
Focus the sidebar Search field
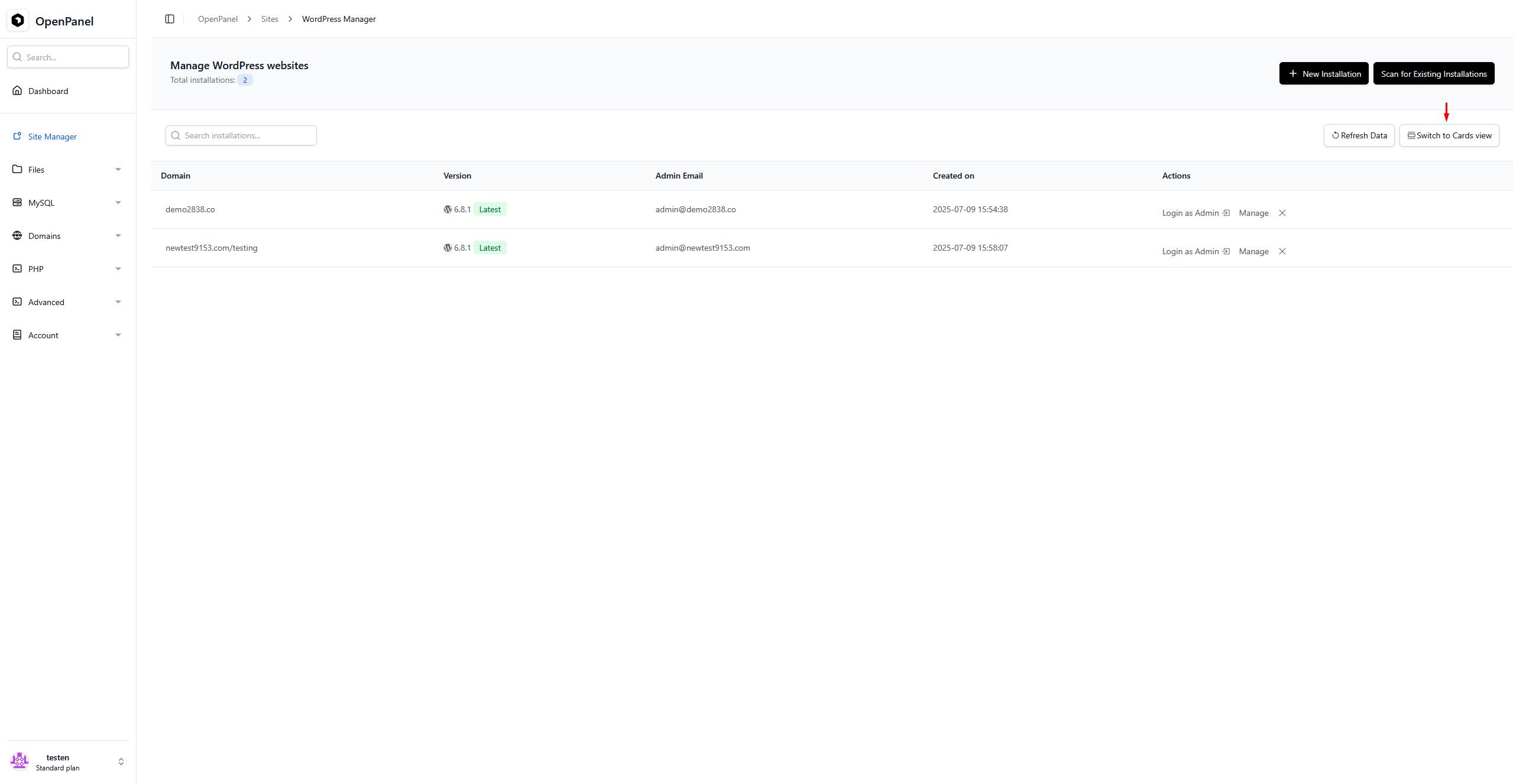tap(68, 57)
